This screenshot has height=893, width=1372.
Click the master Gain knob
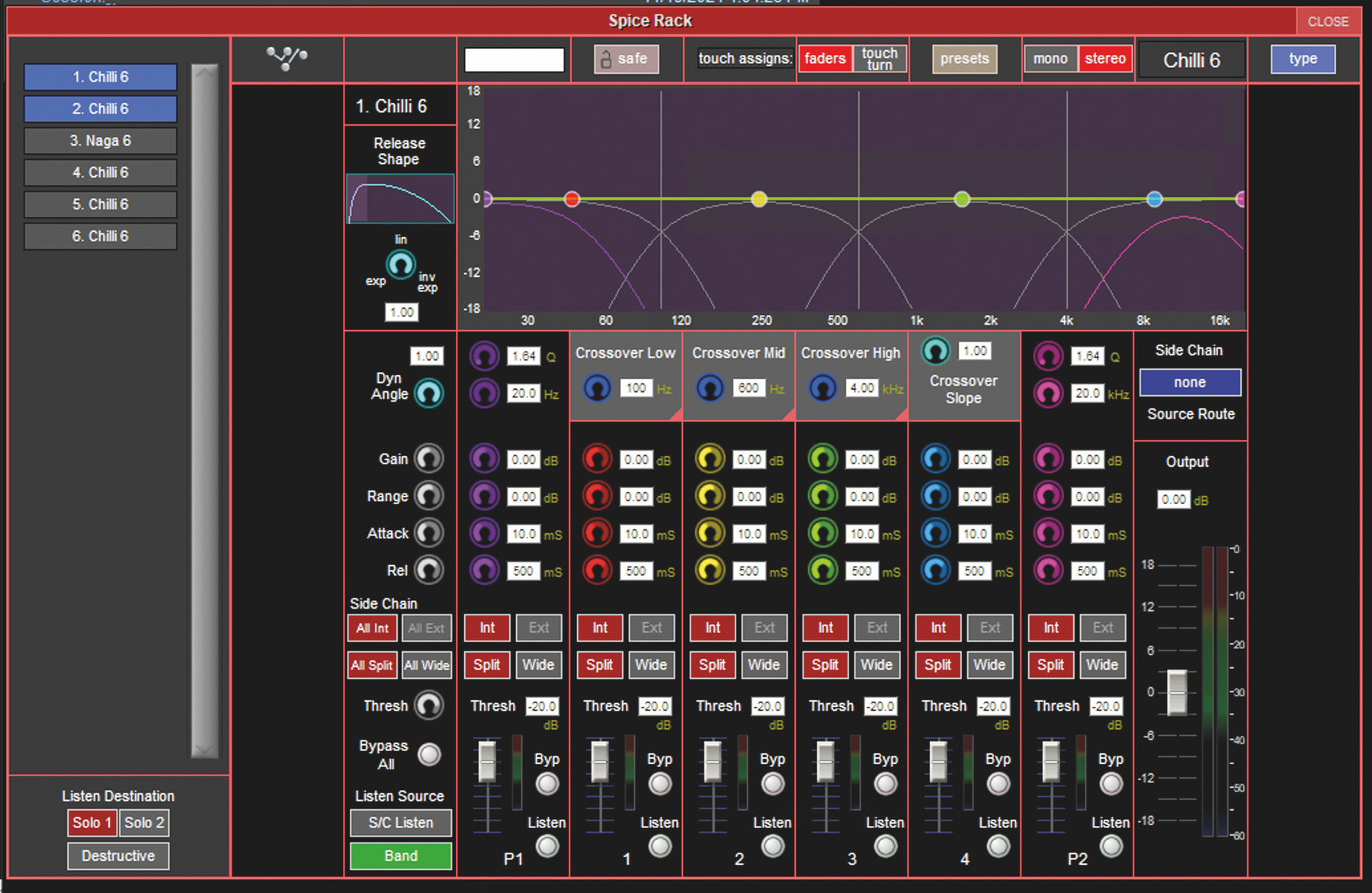[x=429, y=458]
